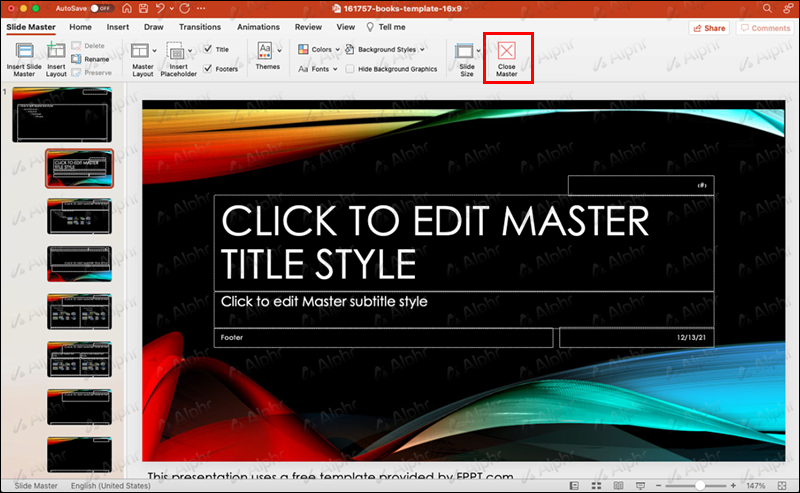Enable Hide Background Graphics checkbox
Viewport: 800px width, 493px height.
click(350, 69)
